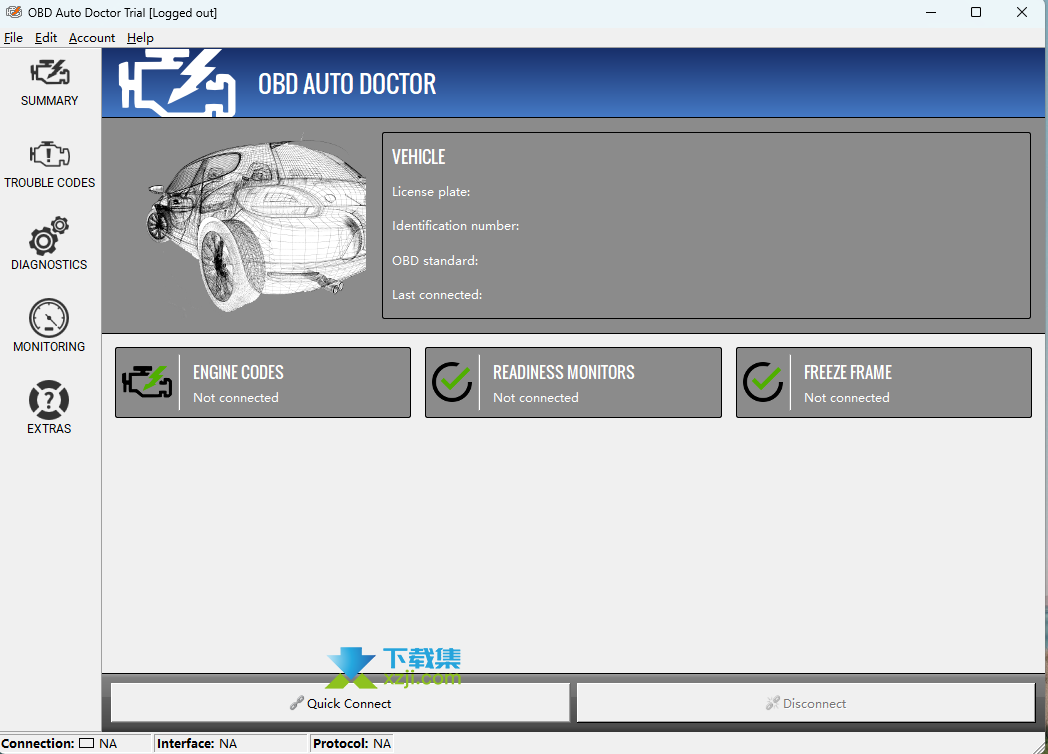Open the Diagnostics gears section
Image resolution: width=1048 pixels, height=754 pixels.
click(49, 244)
